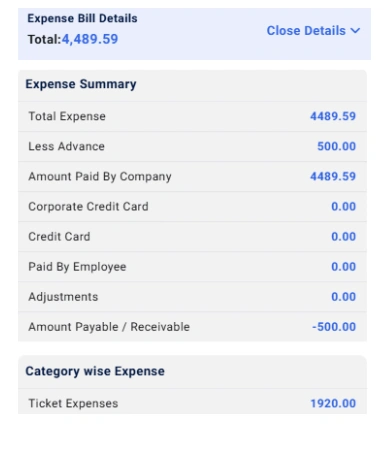Click Adjustments value 0.00
Viewport: 390px width, 454px height.
pyautogui.click(x=343, y=297)
